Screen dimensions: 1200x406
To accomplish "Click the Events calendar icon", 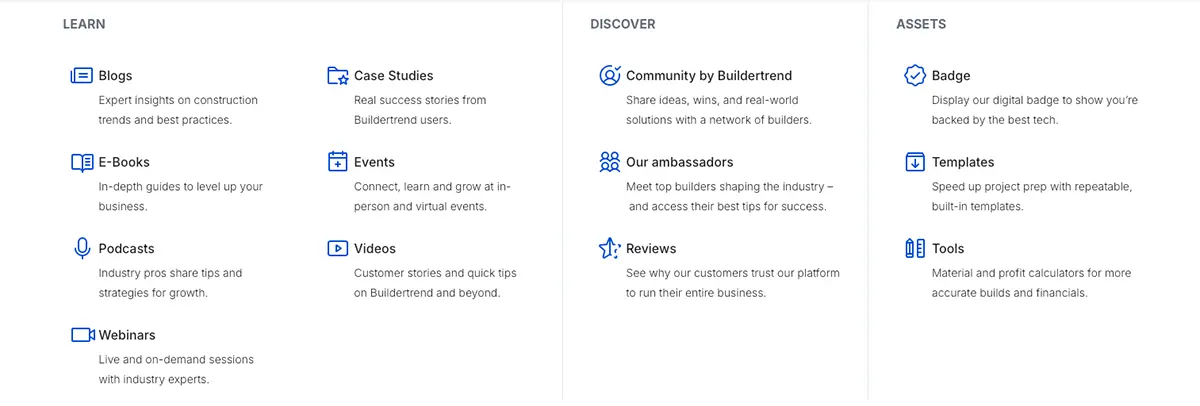I will click(338, 162).
